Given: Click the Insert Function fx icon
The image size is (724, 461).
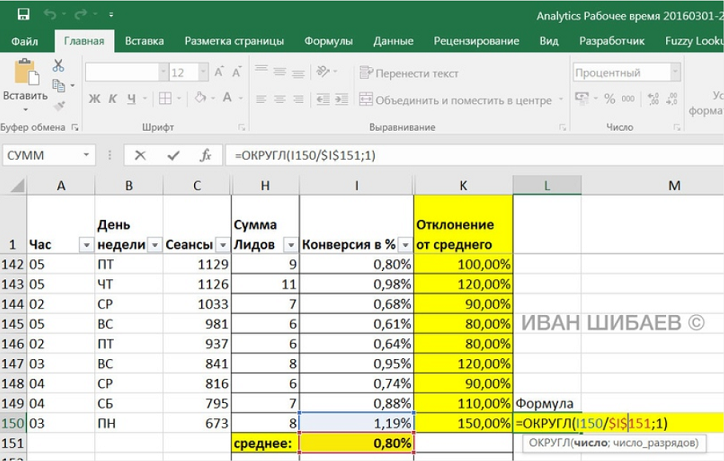Looking at the screenshot, I should tap(205, 156).
